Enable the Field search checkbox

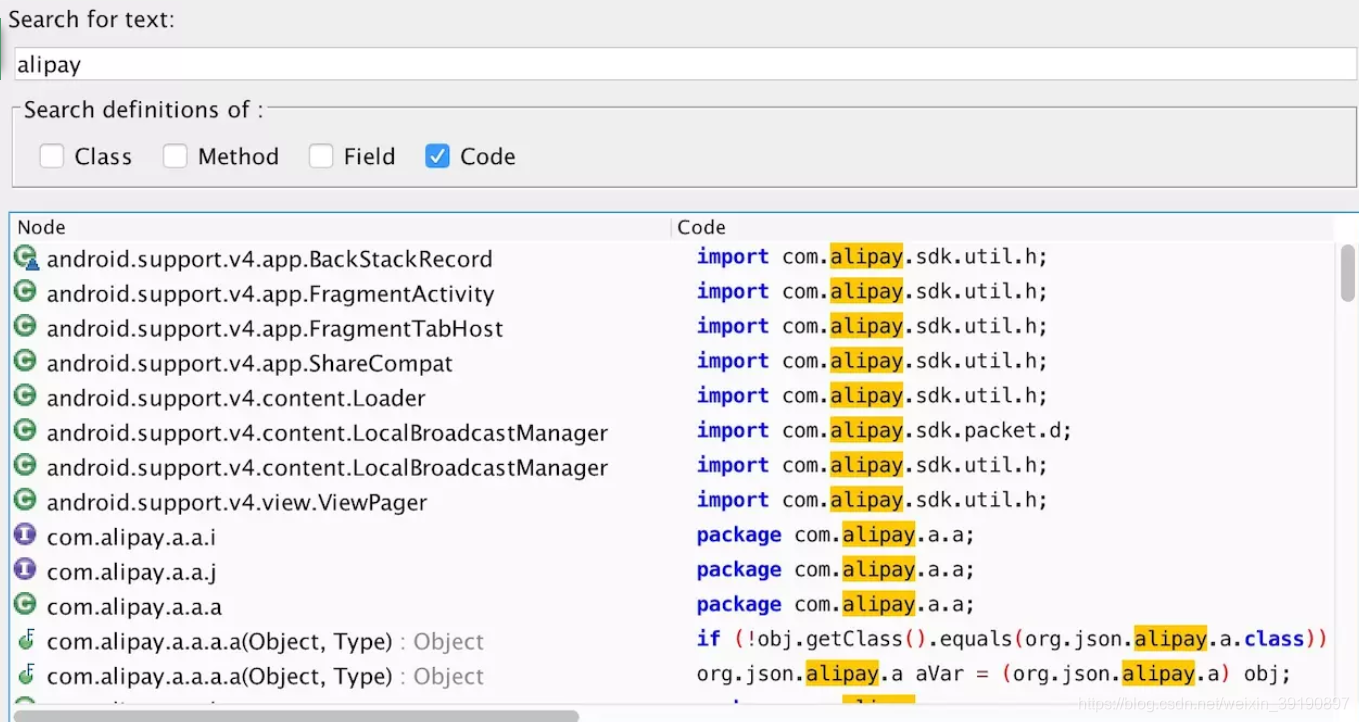coord(321,156)
